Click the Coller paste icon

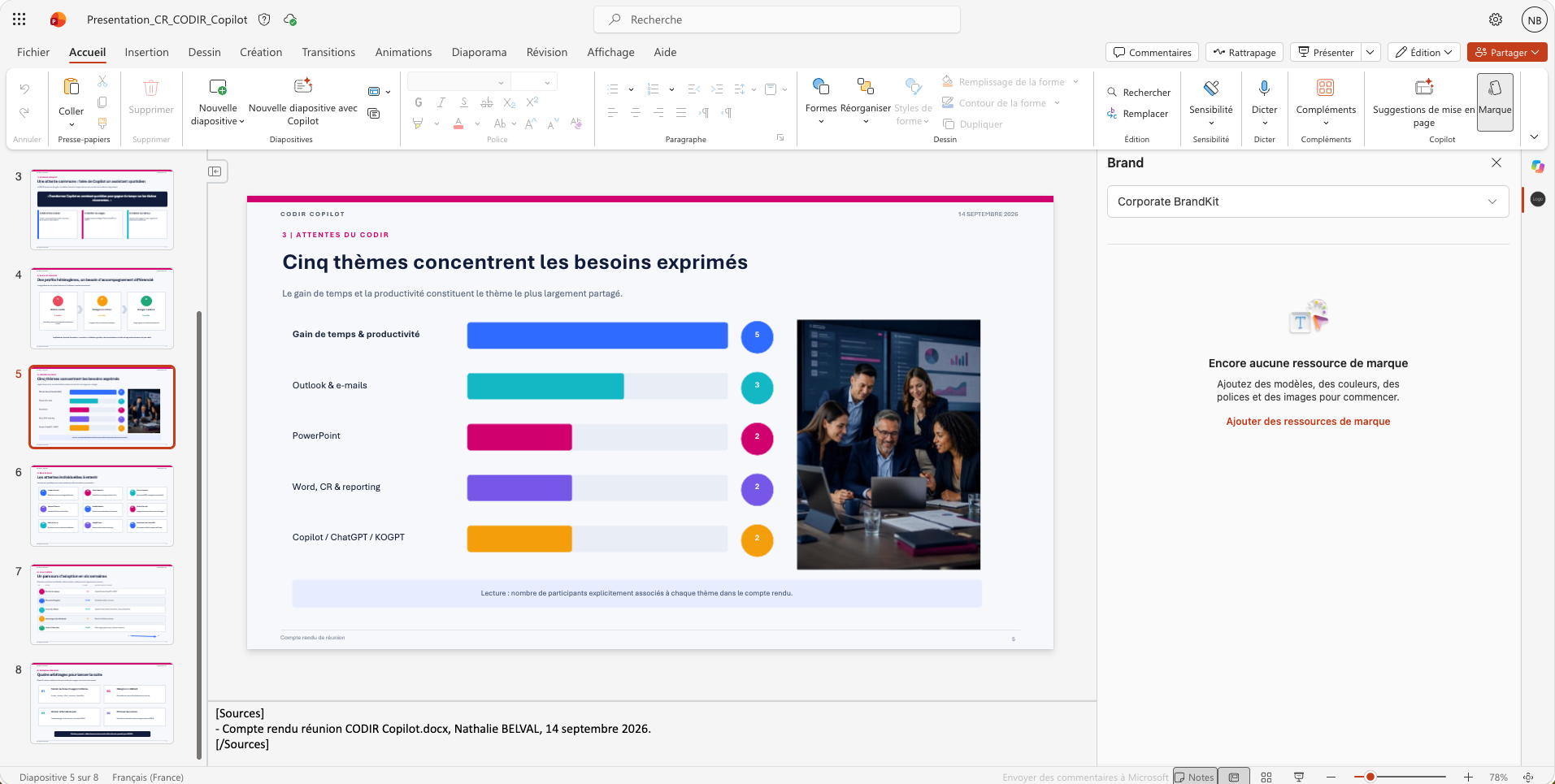(72, 87)
